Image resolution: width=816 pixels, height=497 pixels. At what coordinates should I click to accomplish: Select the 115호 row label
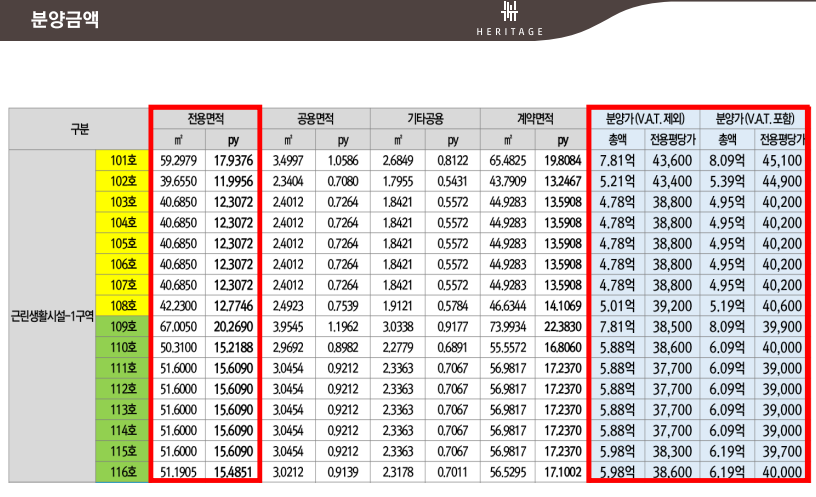(x=123, y=451)
